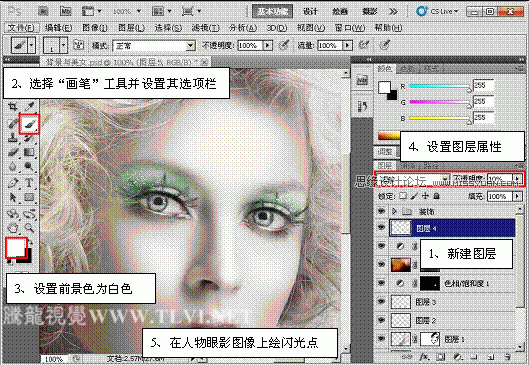Select the History Brush tool
529x365 pixels.
point(30,138)
